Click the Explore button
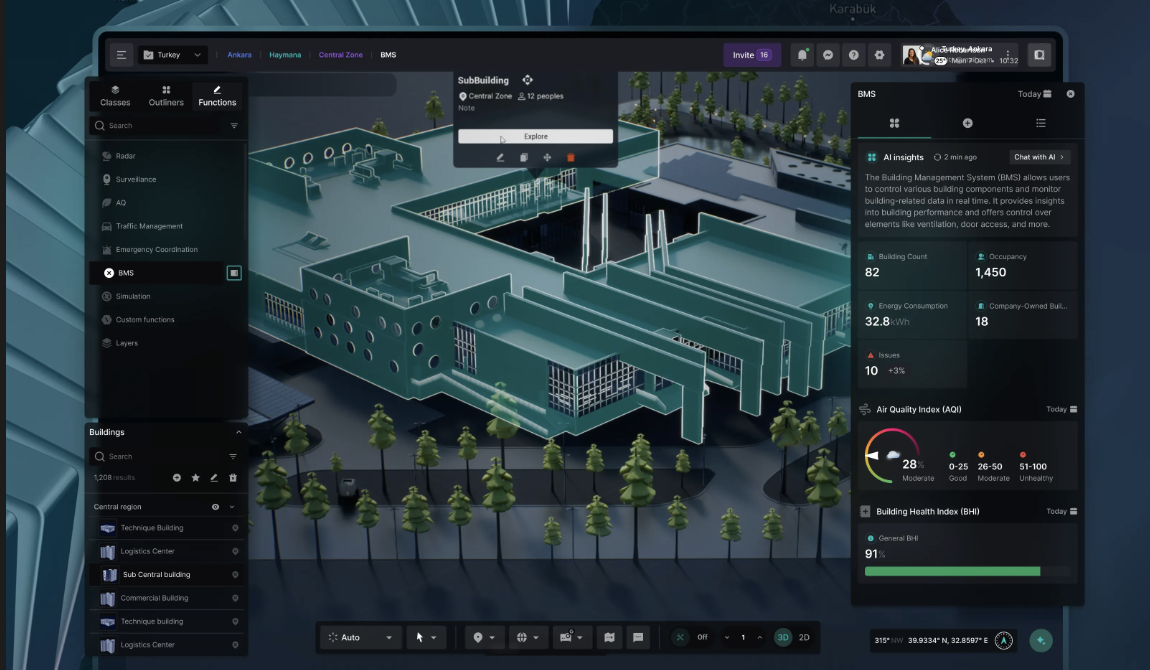1150x670 pixels. point(535,136)
